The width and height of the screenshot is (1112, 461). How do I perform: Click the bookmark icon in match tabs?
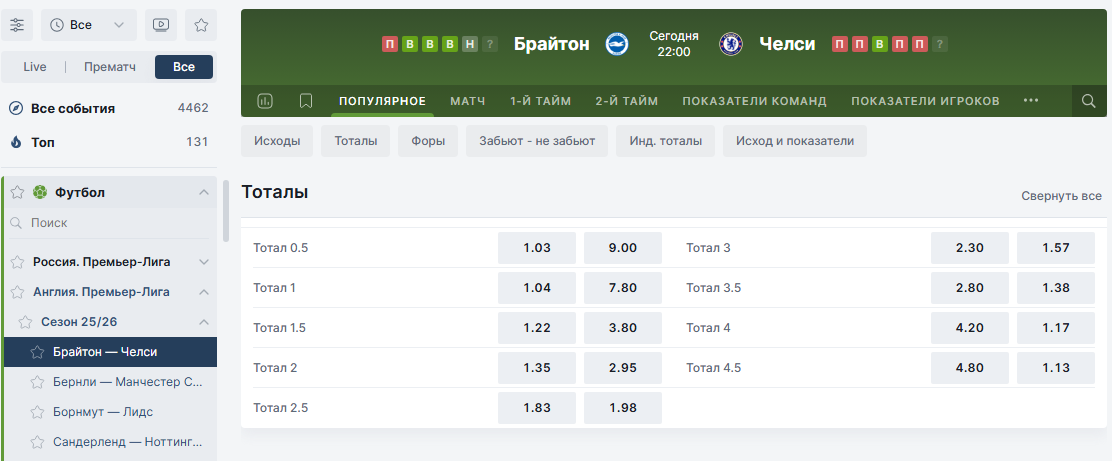(306, 101)
